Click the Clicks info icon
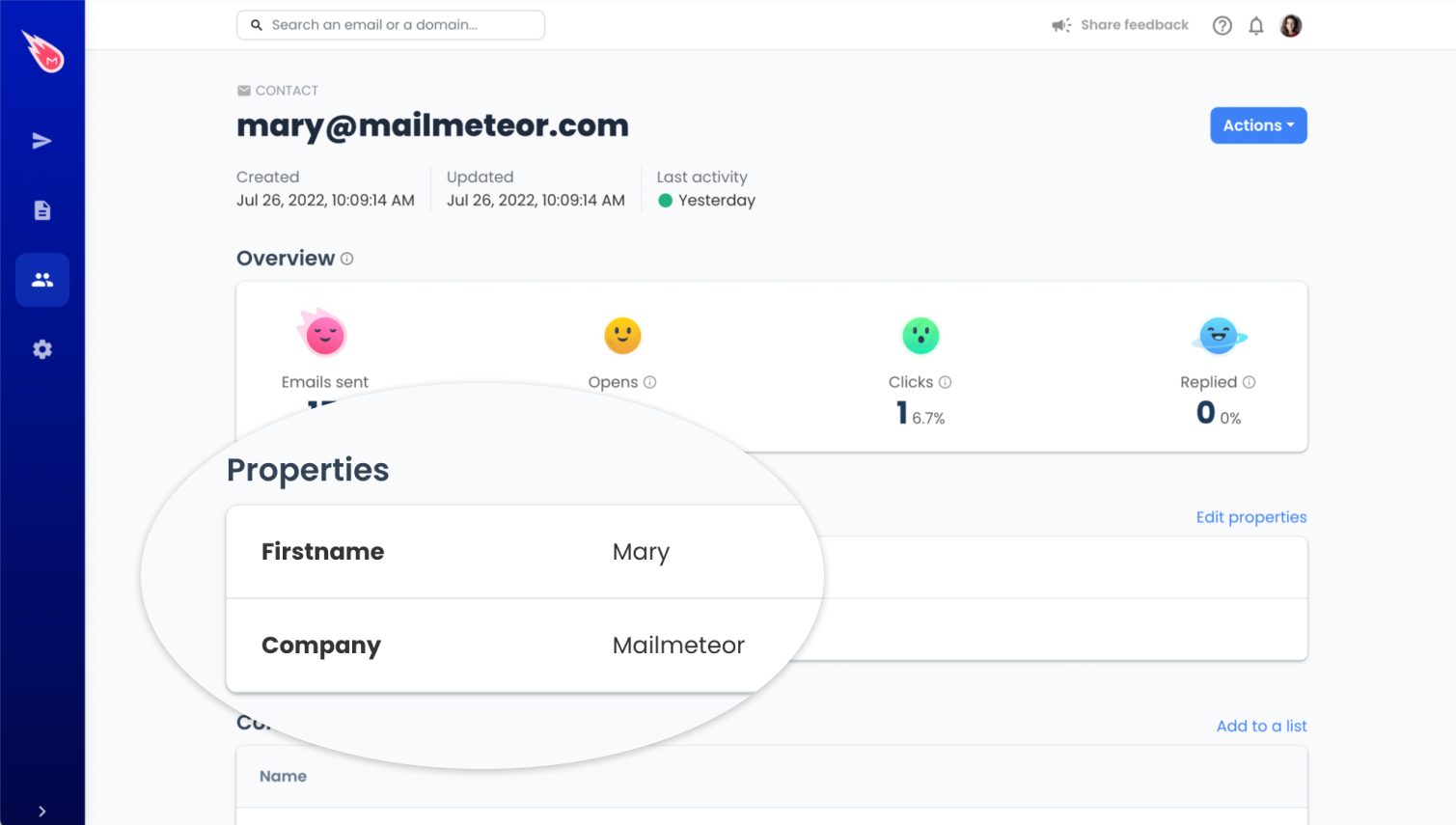 946,382
